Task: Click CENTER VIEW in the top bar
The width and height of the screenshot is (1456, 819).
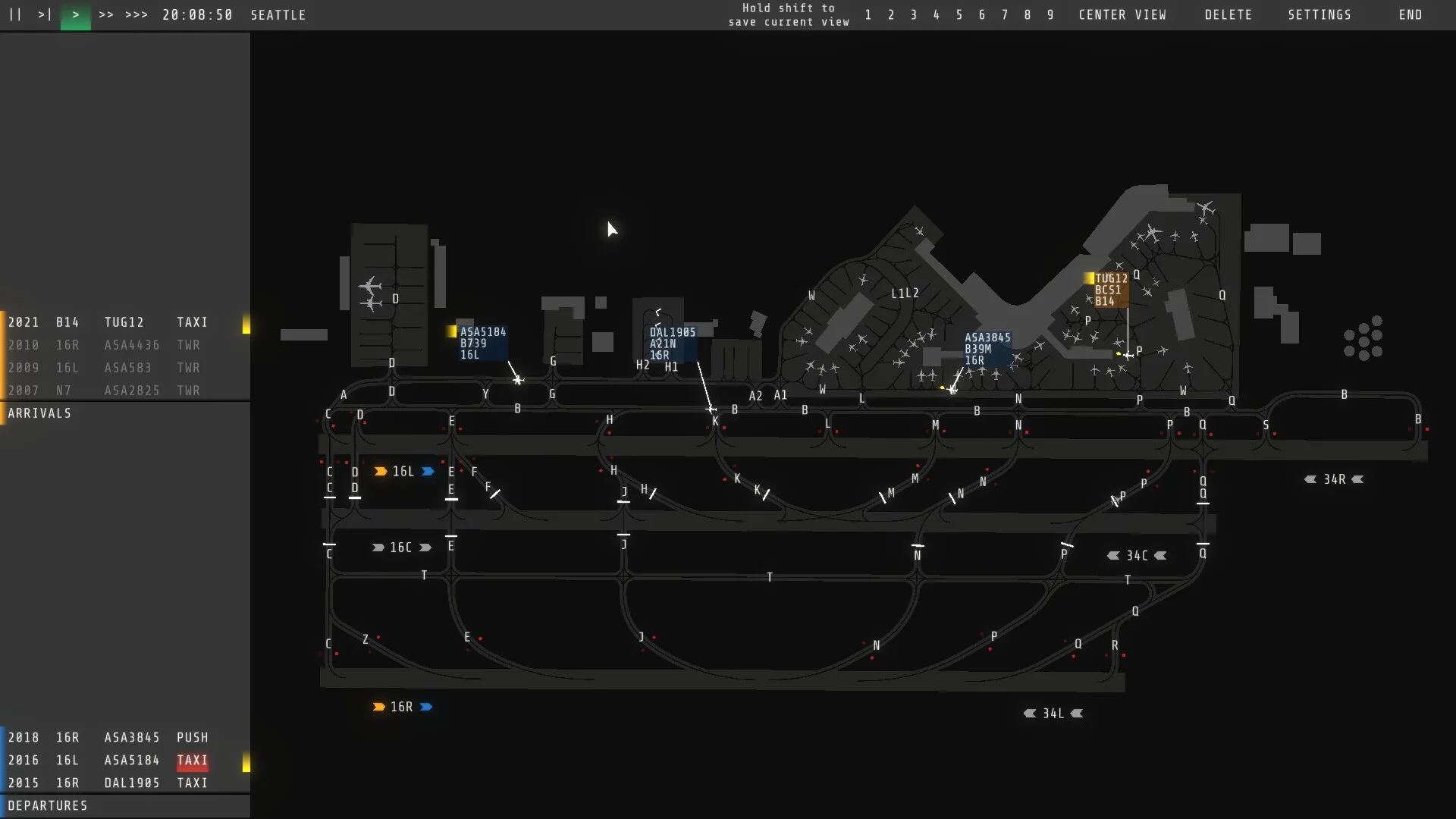Action: (1122, 14)
